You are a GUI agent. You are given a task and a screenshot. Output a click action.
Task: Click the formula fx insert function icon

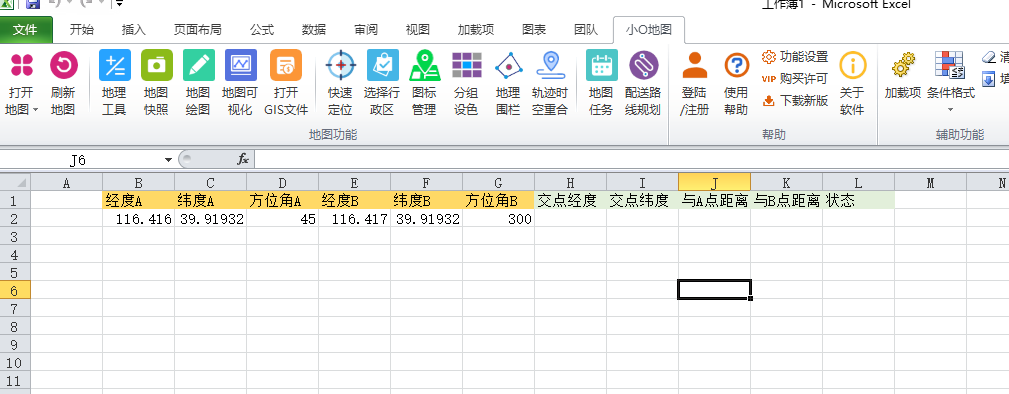[243, 159]
